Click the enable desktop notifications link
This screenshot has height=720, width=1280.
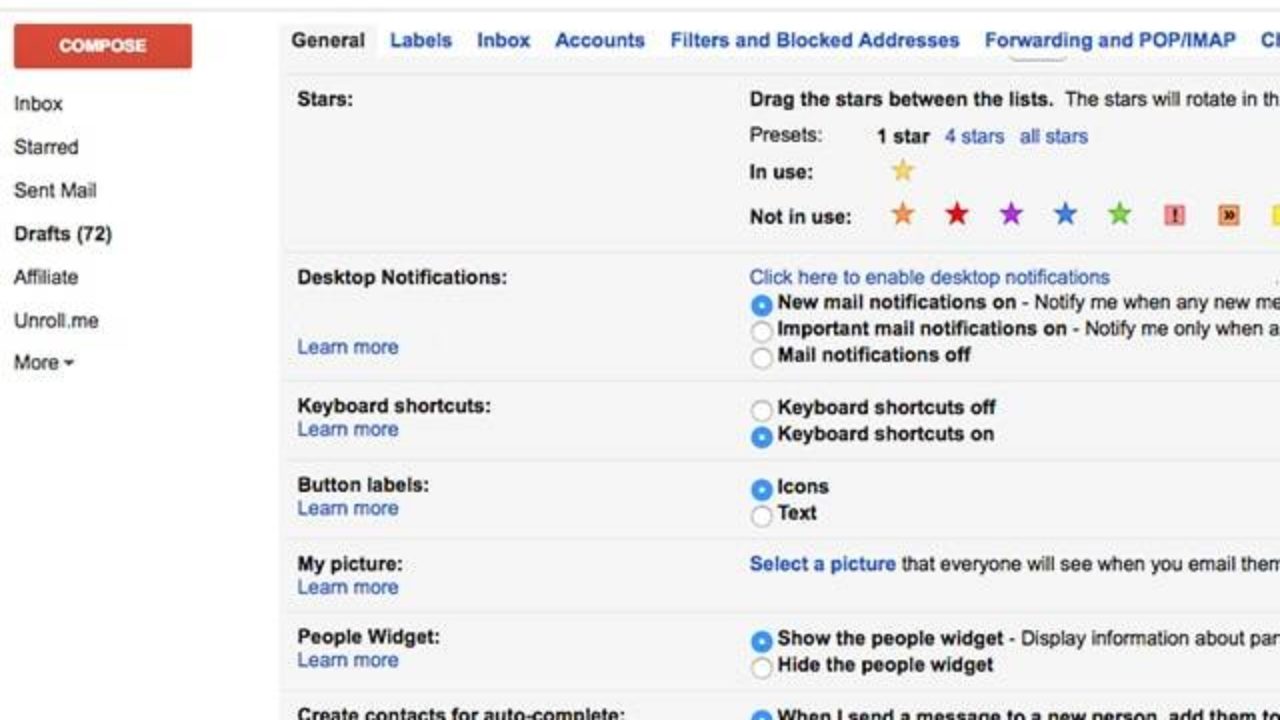(929, 277)
